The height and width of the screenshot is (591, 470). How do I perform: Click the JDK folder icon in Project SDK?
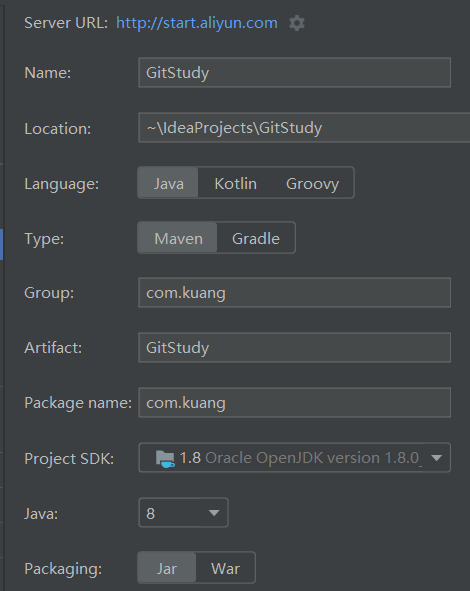(165, 459)
